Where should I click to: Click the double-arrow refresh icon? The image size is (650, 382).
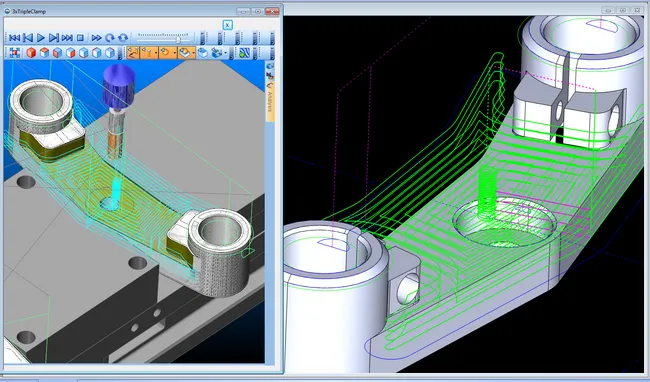[x=123, y=38]
